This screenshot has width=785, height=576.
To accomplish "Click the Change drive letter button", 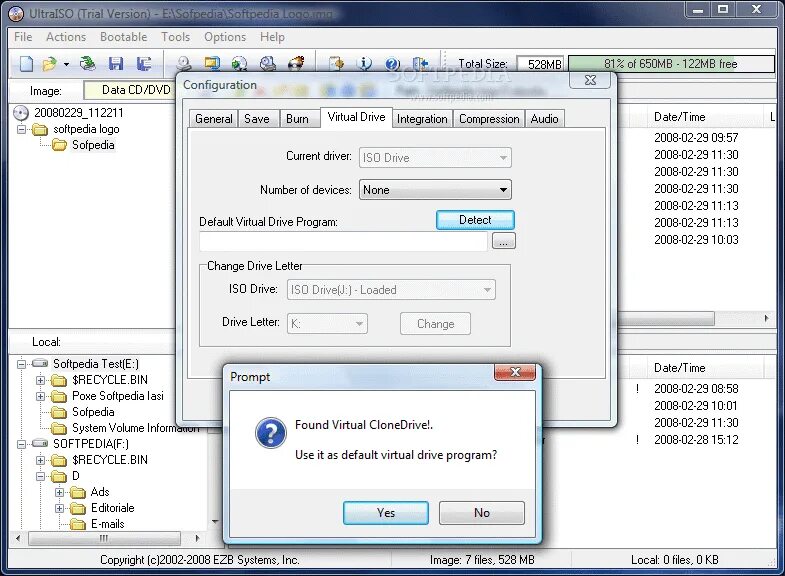I will click(435, 323).
